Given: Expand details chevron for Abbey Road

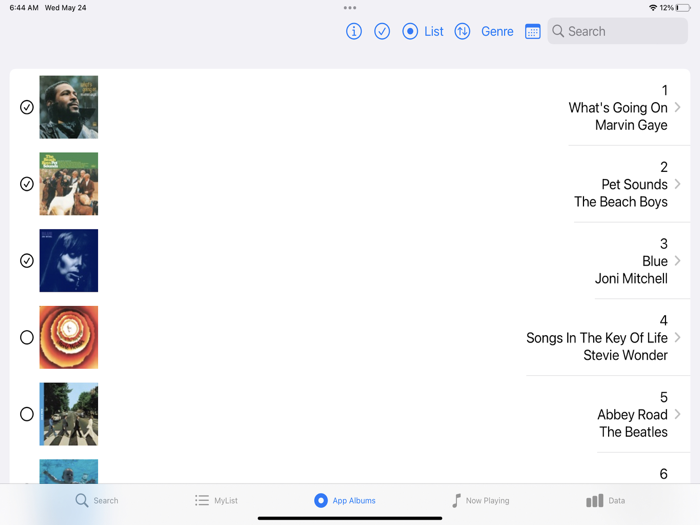Looking at the screenshot, I should pyautogui.click(x=678, y=414).
